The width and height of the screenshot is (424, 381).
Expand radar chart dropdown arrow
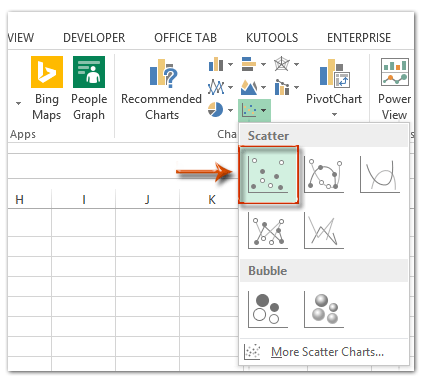tap(296, 64)
